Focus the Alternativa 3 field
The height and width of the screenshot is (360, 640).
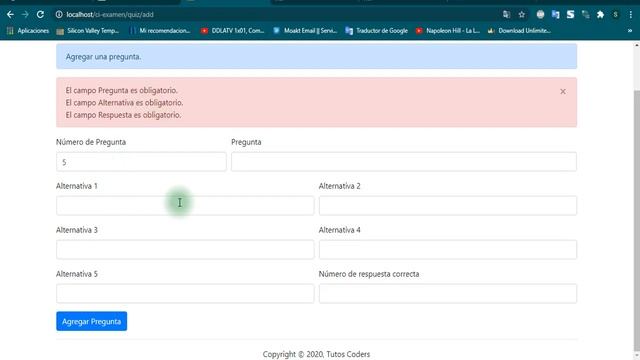[x=185, y=249]
